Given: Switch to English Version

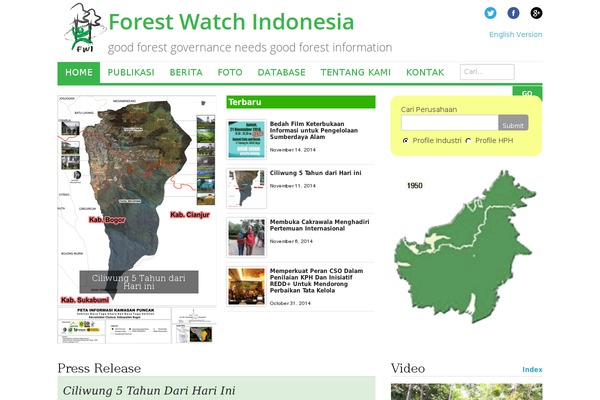Looking at the screenshot, I should click(515, 34).
